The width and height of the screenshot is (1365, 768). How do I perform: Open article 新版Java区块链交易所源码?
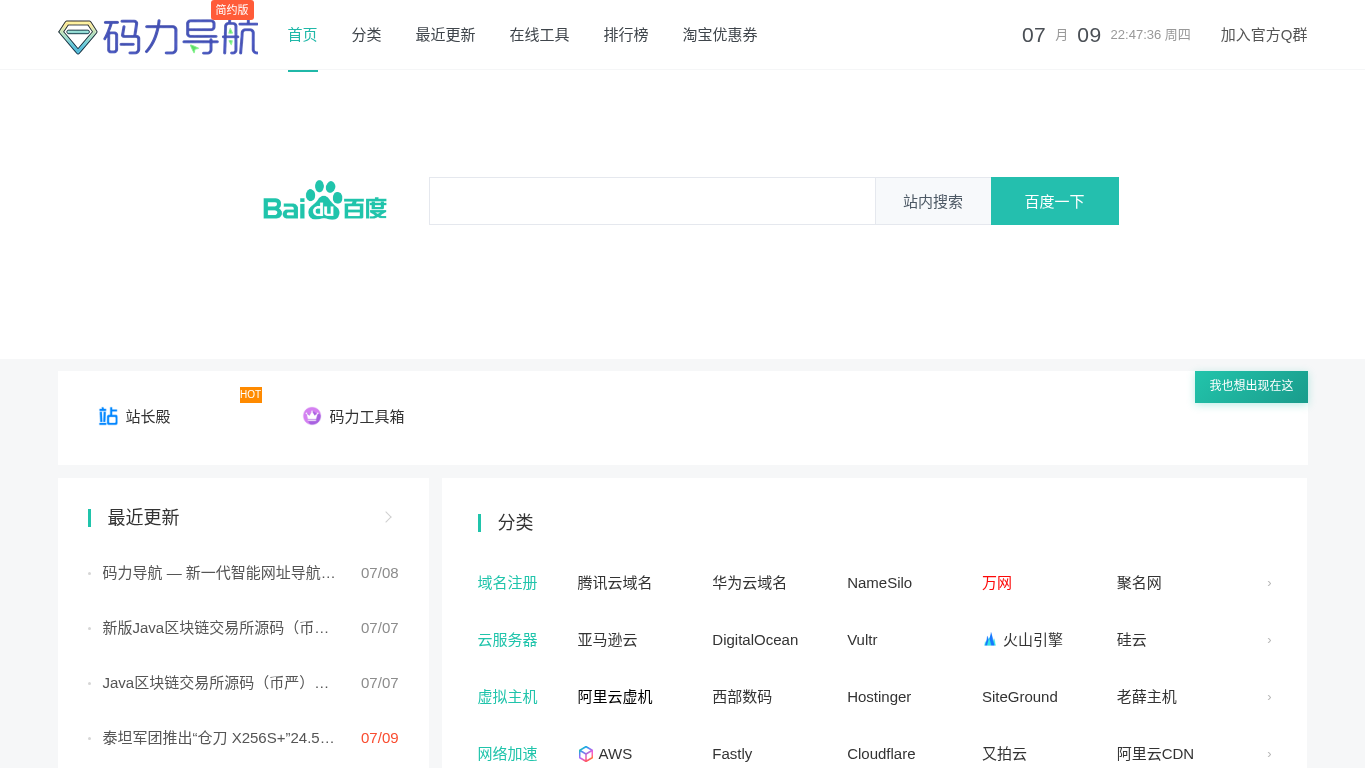pyautogui.click(x=216, y=628)
